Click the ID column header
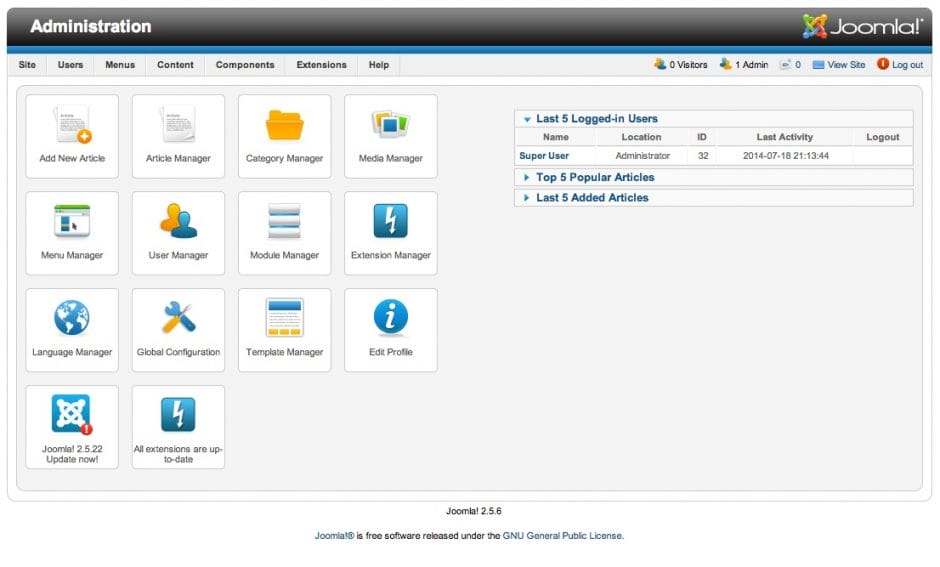The height and width of the screenshot is (567, 940). coord(702,137)
